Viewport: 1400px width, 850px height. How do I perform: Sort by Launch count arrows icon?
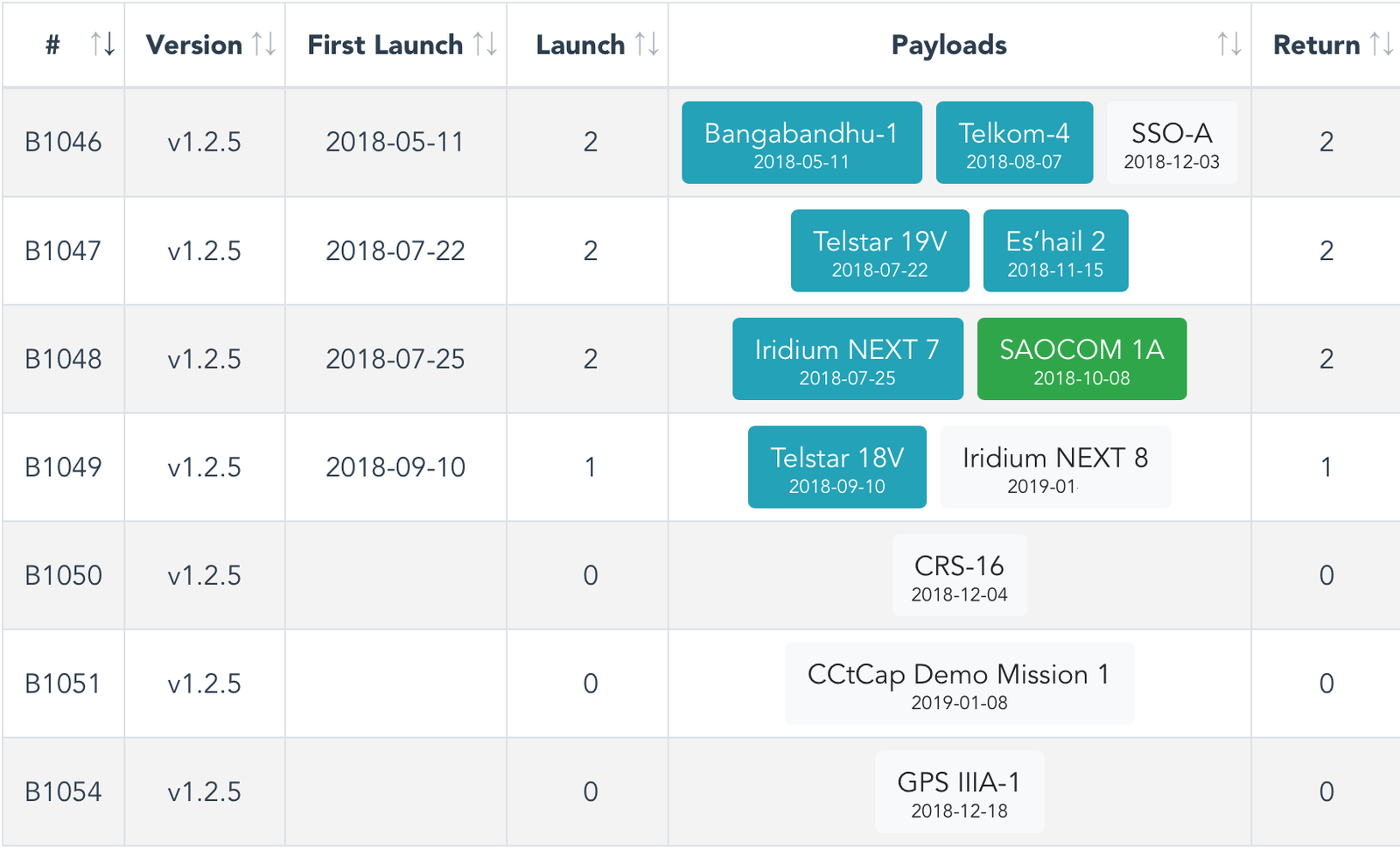647,45
